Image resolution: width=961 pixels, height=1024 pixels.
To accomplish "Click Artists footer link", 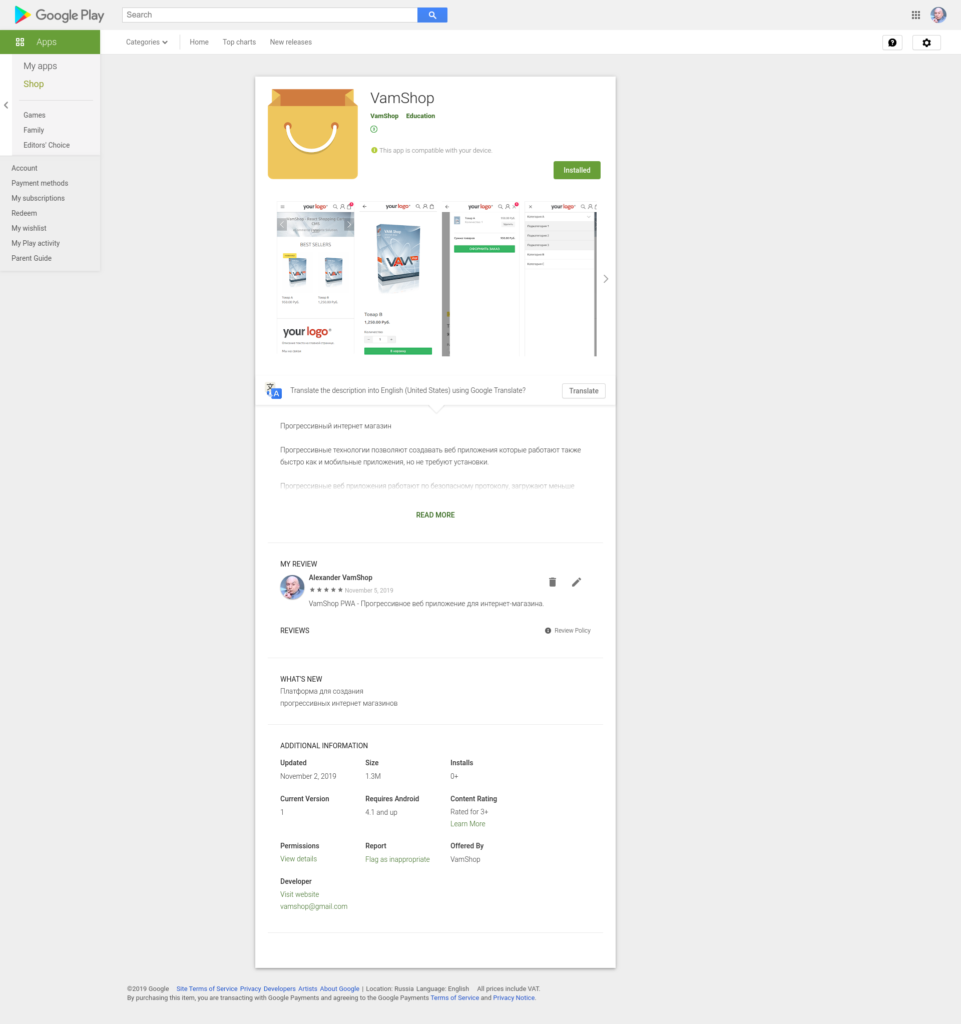I will [307, 989].
